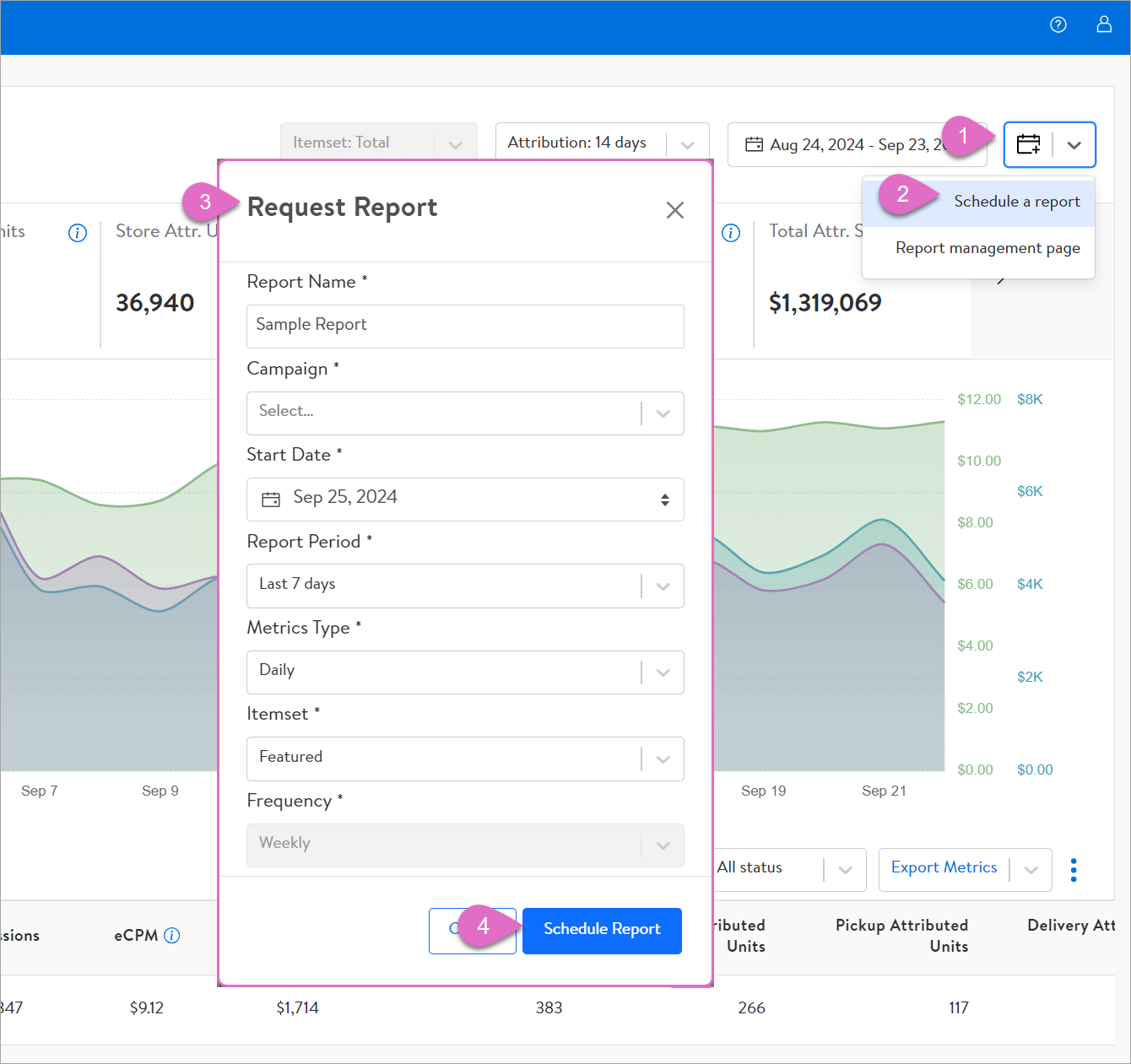1131x1064 pixels.
Task: Expand the Itemset Featured dropdown
Action: click(663, 759)
